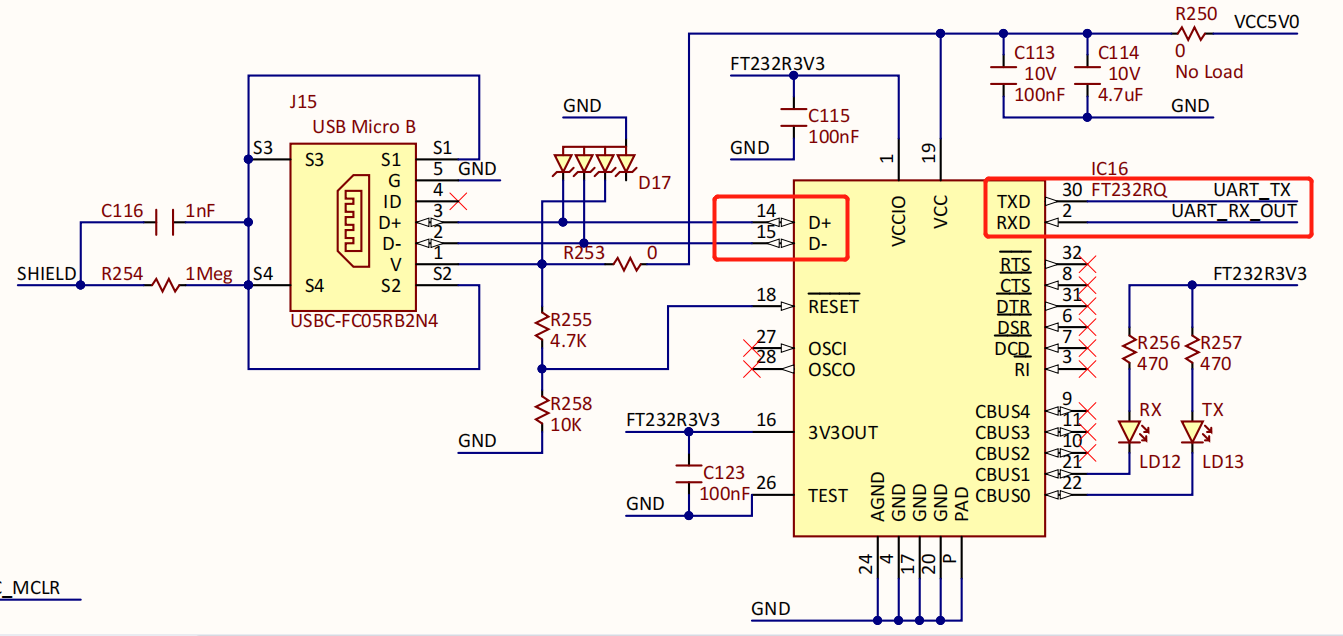Click the DCD pin name
1343x636 pixels.
(1013, 348)
